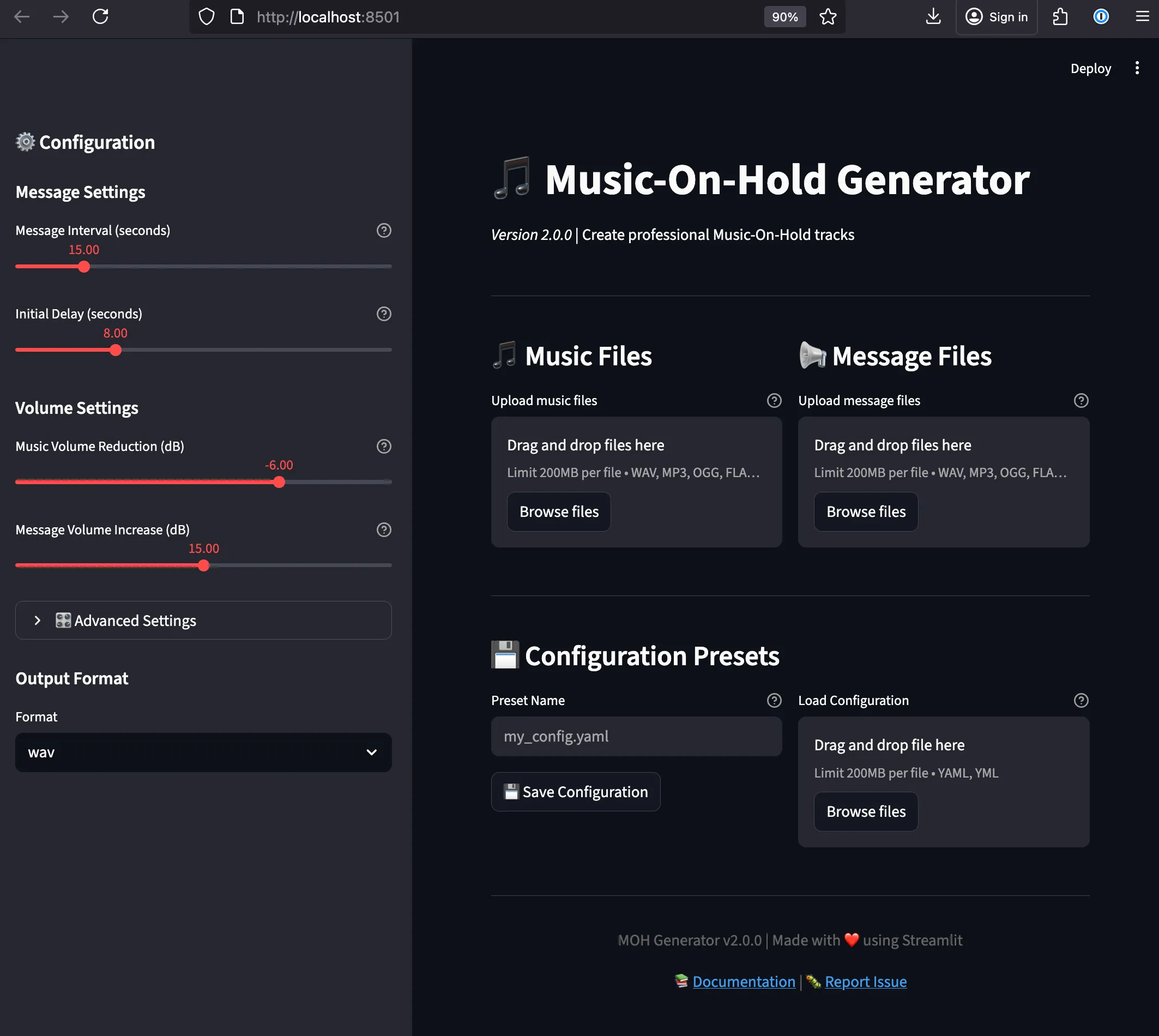1159x1036 pixels.
Task: Open help tooltip for Message Interval setting
Action: [x=383, y=231]
